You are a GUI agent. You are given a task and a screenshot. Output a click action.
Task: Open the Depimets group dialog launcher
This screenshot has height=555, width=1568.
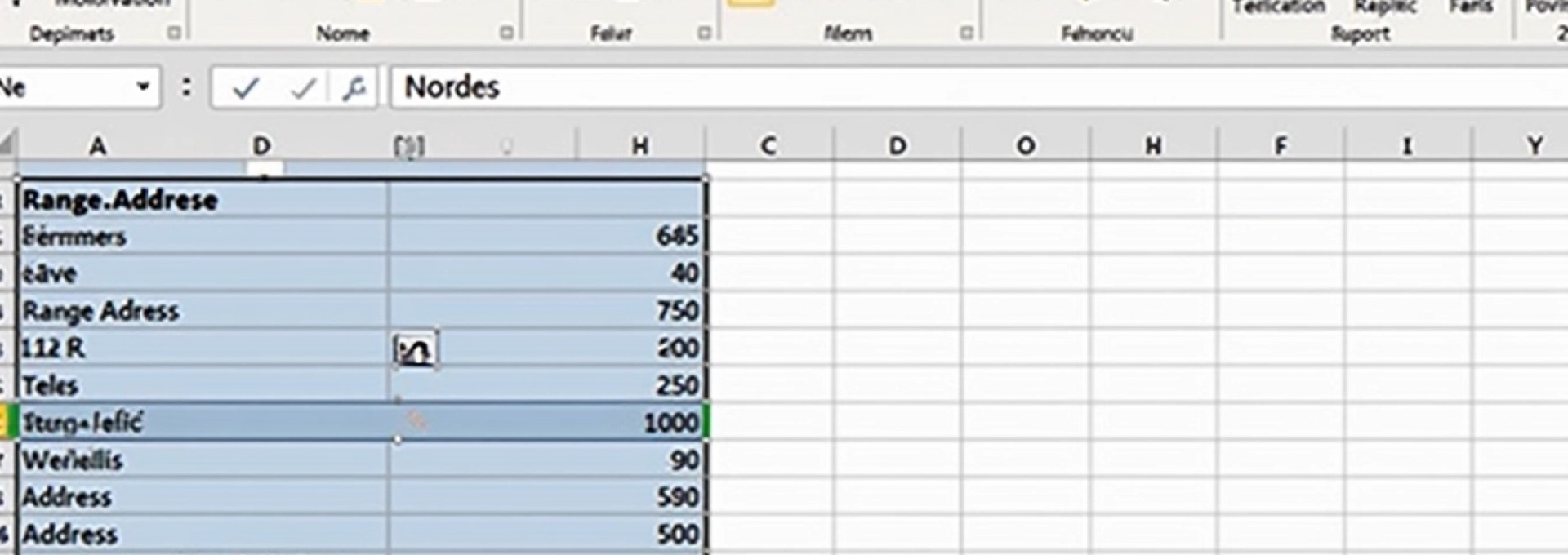pyautogui.click(x=174, y=33)
